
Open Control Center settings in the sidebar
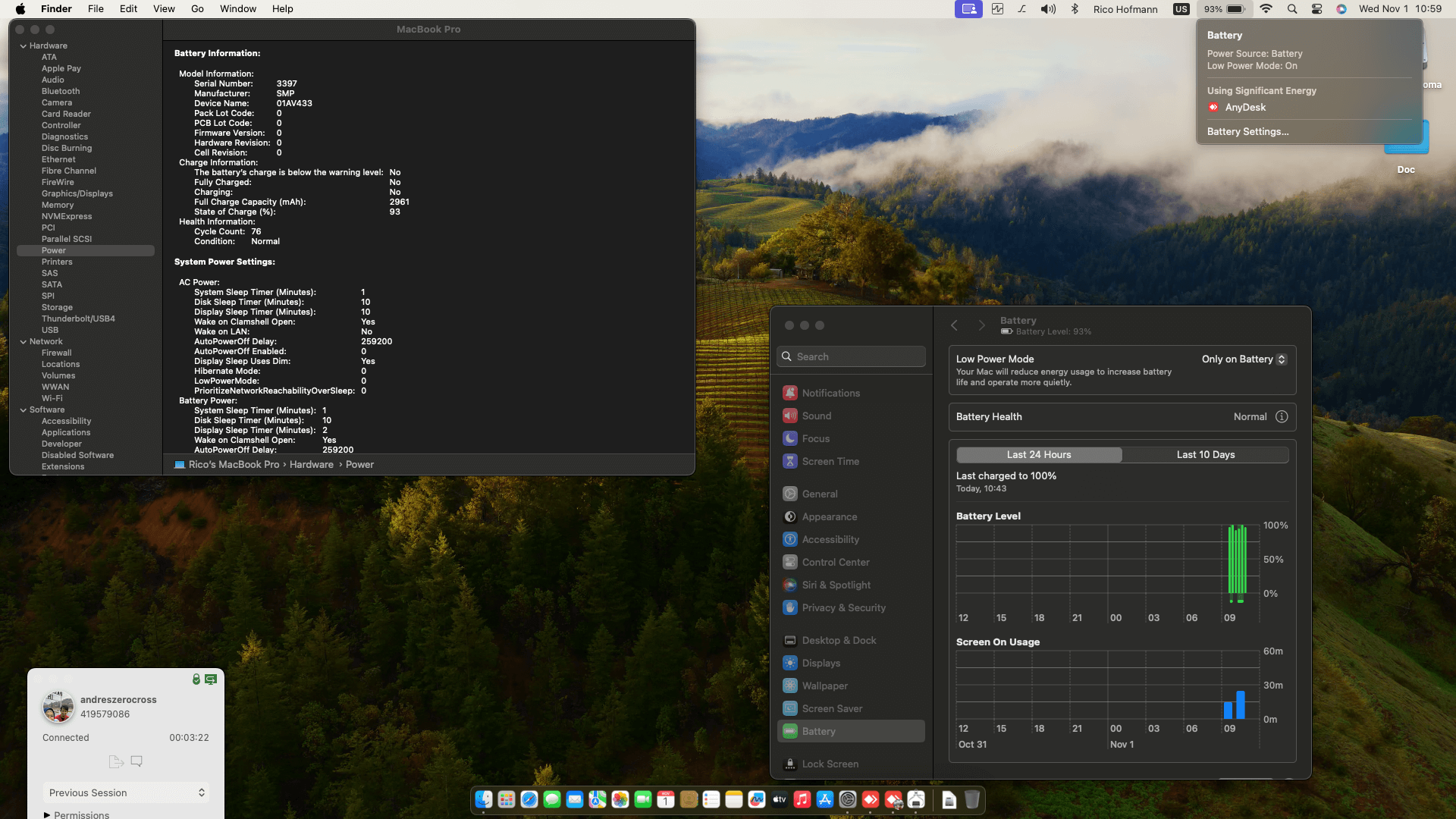pyautogui.click(x=851, y=562)
